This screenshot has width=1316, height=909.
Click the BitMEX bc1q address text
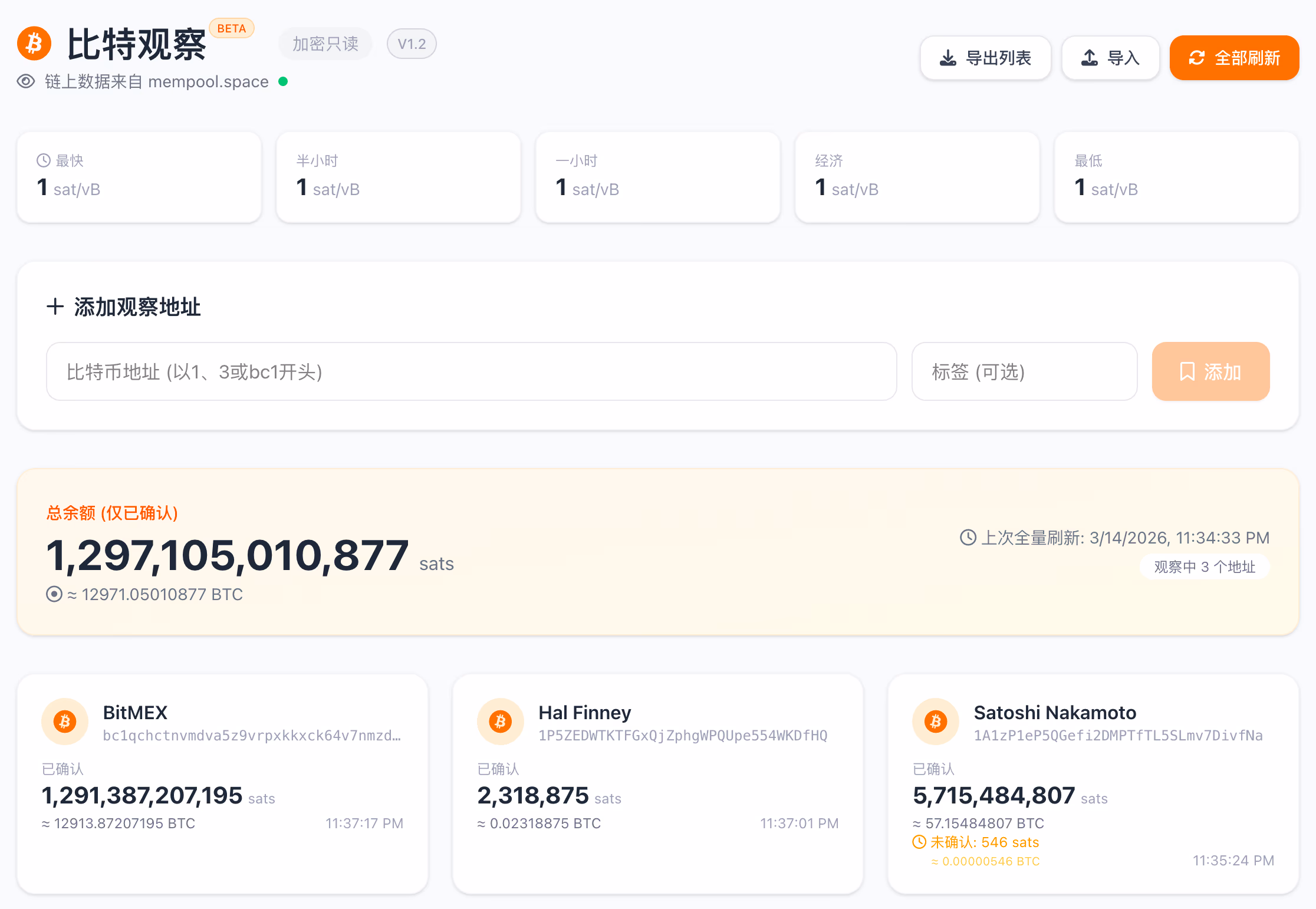tap(252, 736)
